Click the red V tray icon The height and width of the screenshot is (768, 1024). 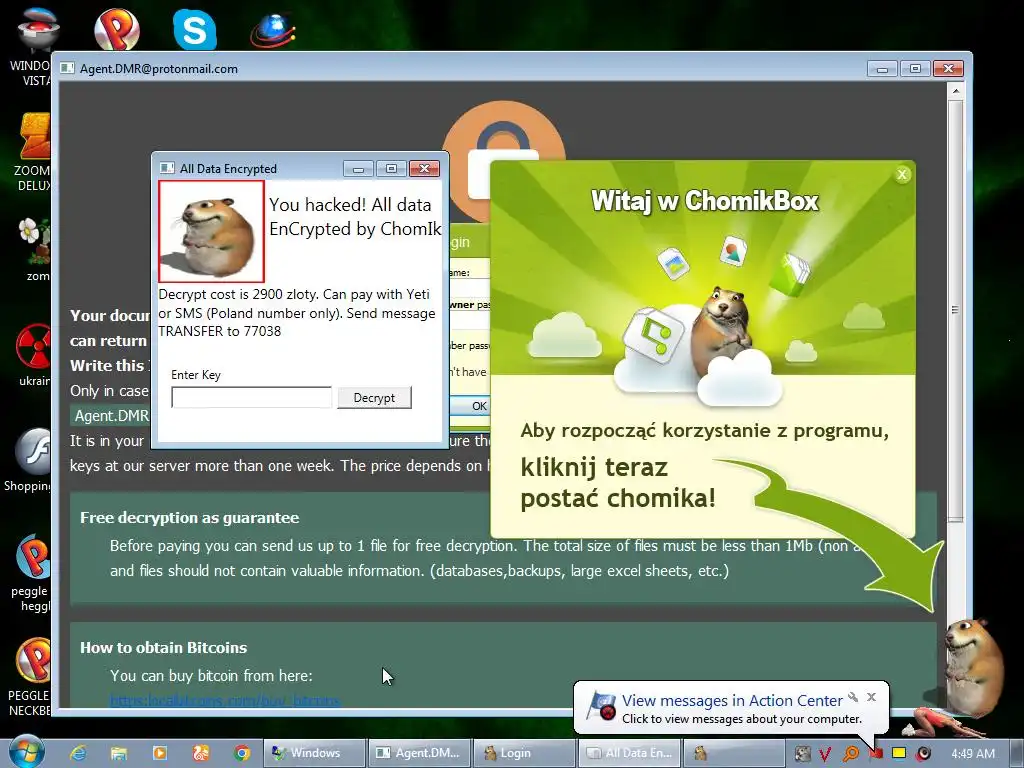(x=825, y=754)
